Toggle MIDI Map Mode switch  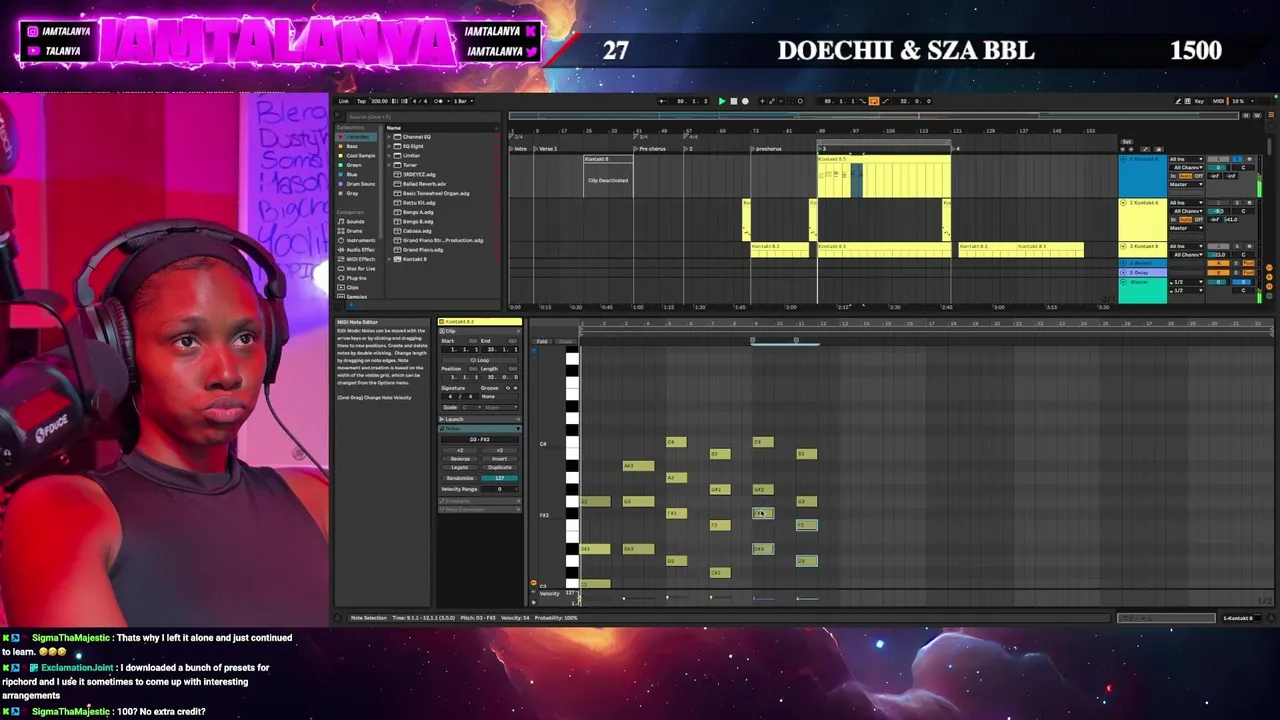[x=1218, y=101]
